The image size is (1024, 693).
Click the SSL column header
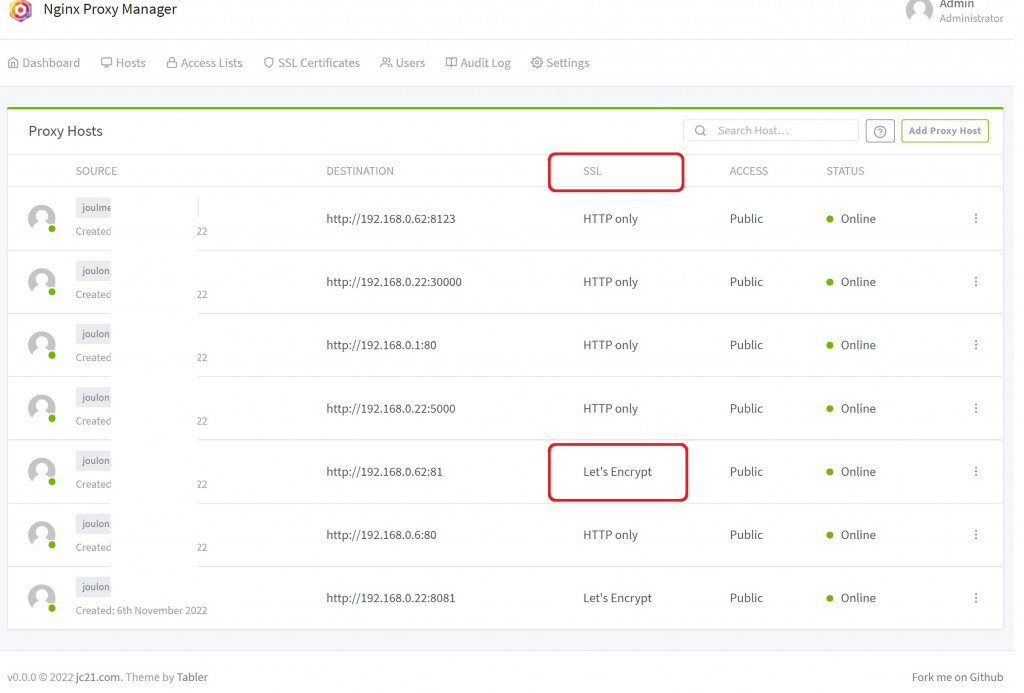(x=592, y=171)
